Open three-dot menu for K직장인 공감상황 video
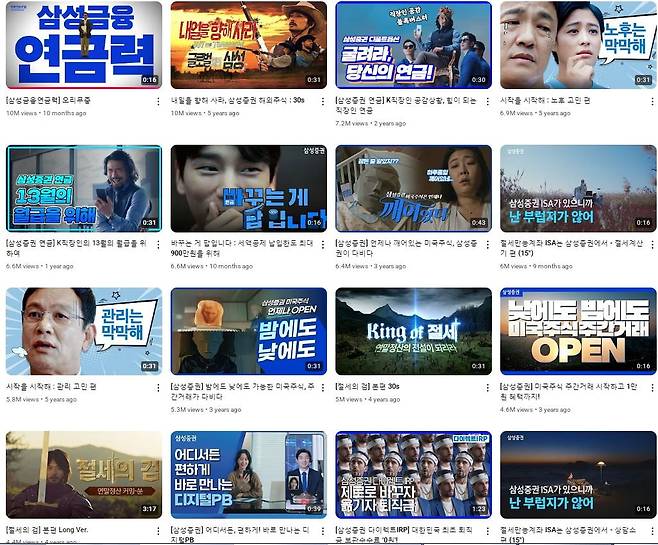Screen dimensions: 658x545 [x=487, y=102]
